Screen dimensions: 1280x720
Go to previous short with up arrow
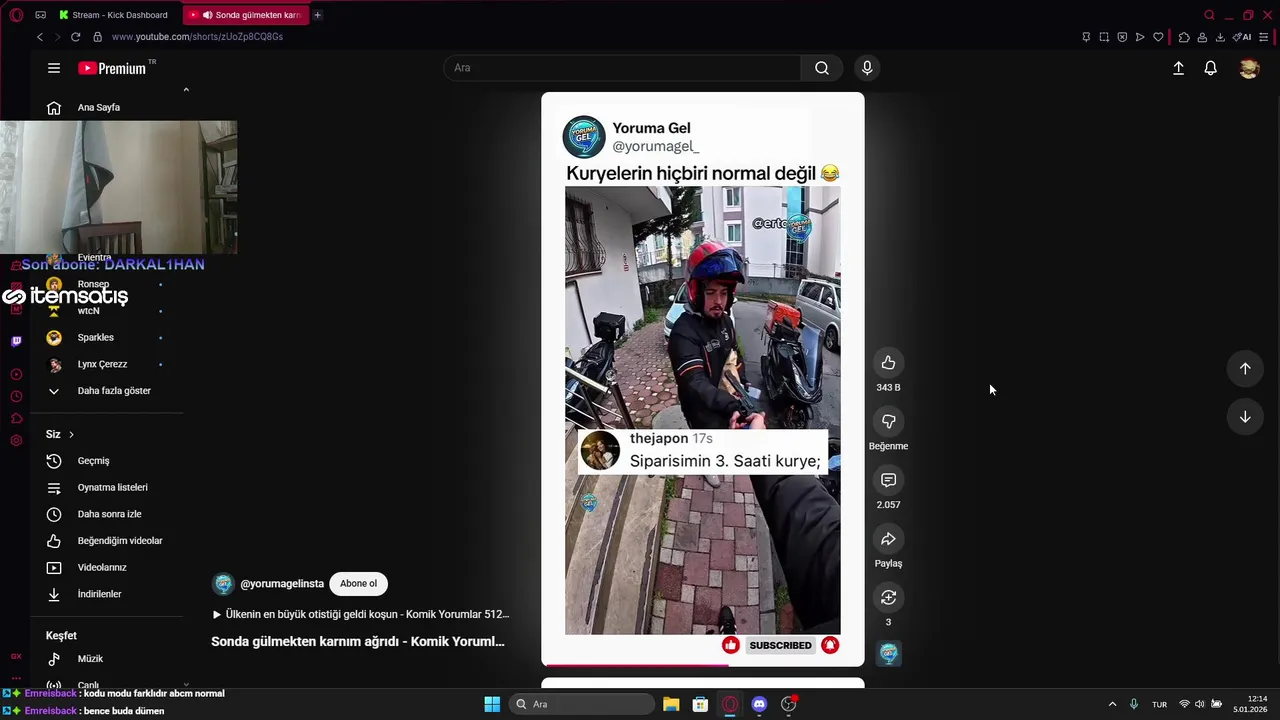[1245, 368]
